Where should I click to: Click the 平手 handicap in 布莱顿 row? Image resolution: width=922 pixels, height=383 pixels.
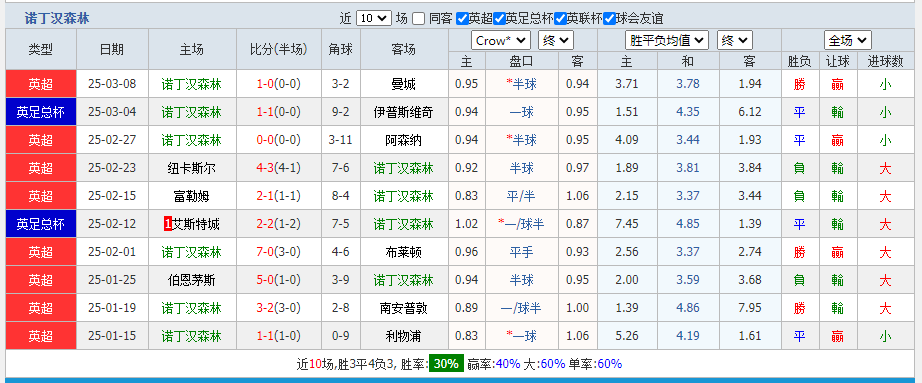522,252
